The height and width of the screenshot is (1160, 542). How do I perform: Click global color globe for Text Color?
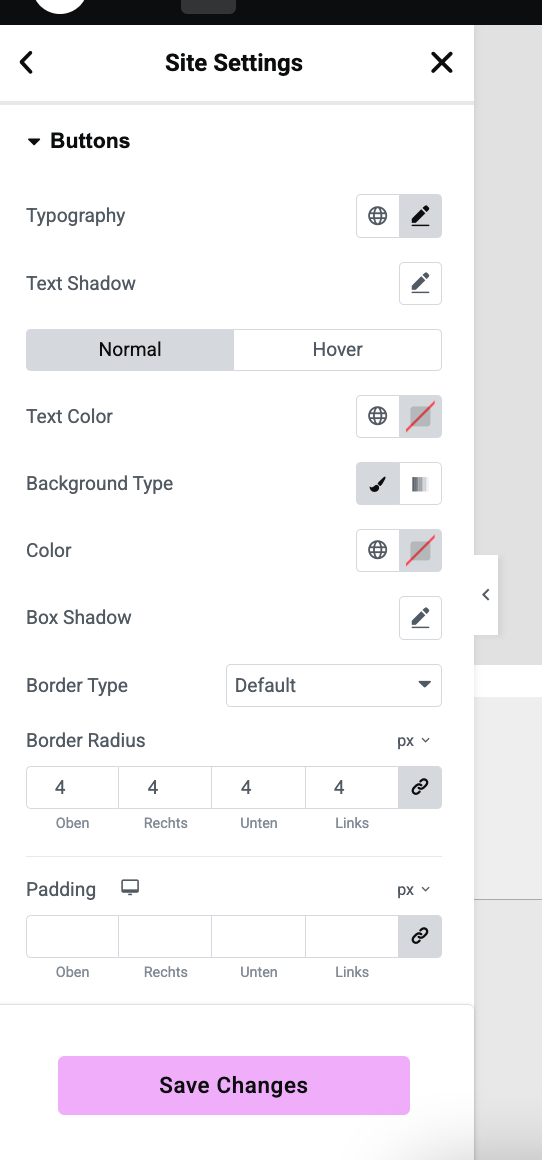pyautogui.click(x=378, y=417)
